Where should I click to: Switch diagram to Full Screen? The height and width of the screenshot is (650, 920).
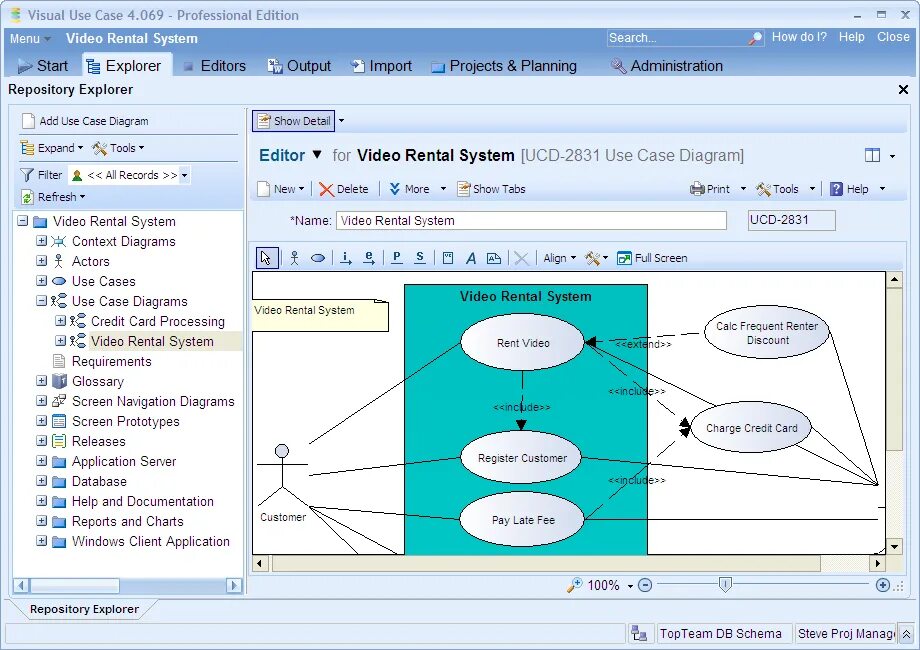coord(652,258)
